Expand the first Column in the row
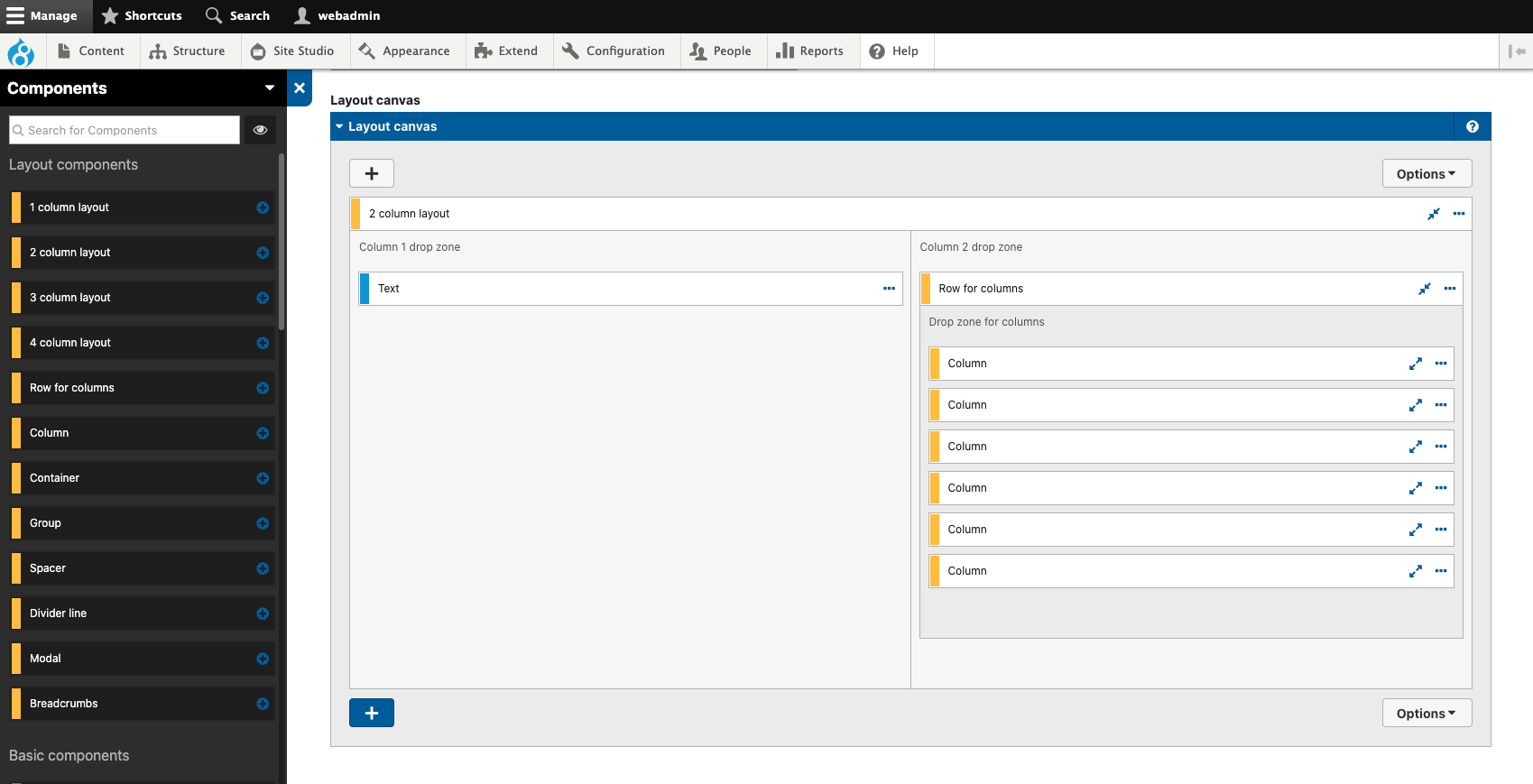The height and width of the screenshot is (784, 1533). pyautogui.click(x=1415, y=364)
